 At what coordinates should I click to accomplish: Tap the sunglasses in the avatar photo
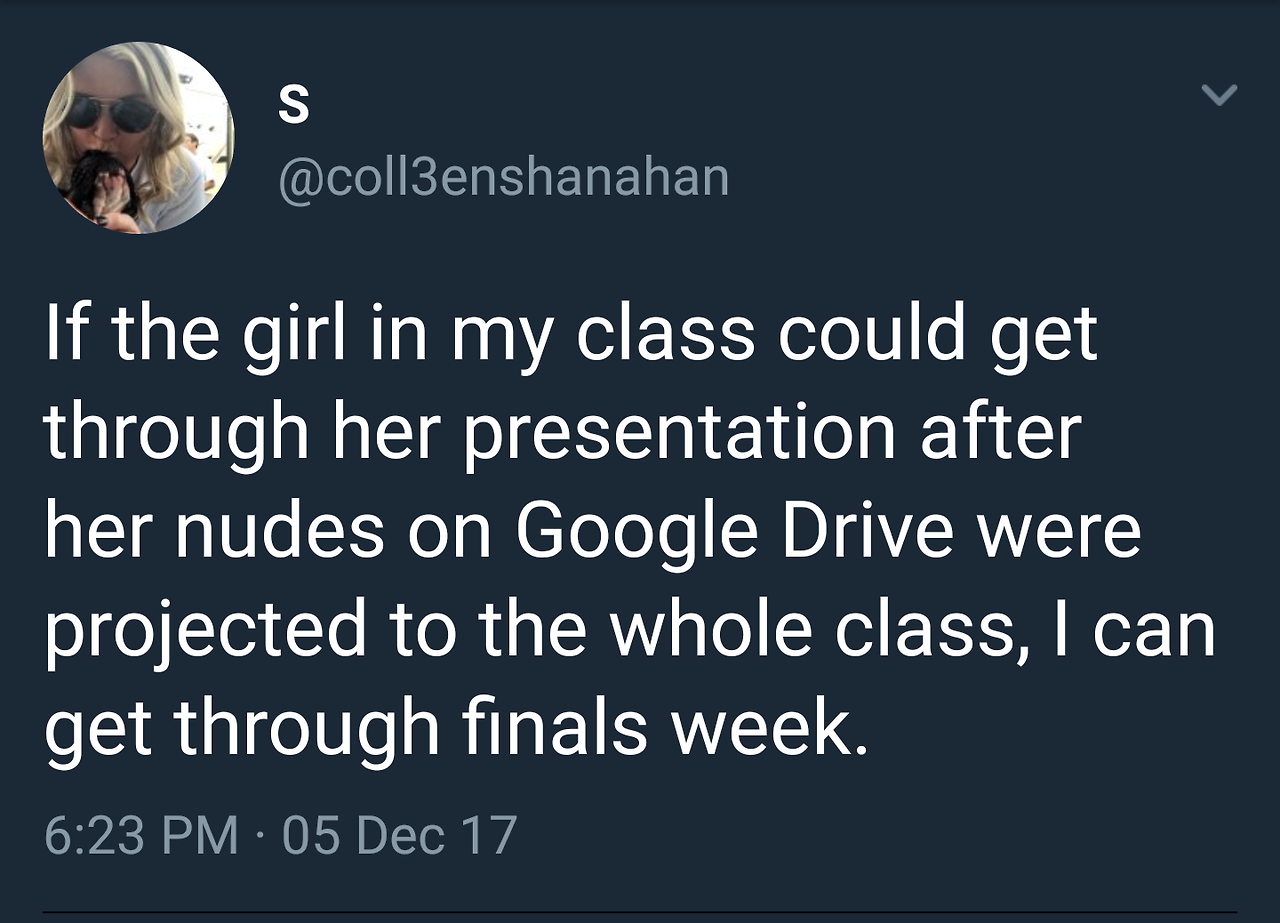pyautogui.click(x=112, y=112)
